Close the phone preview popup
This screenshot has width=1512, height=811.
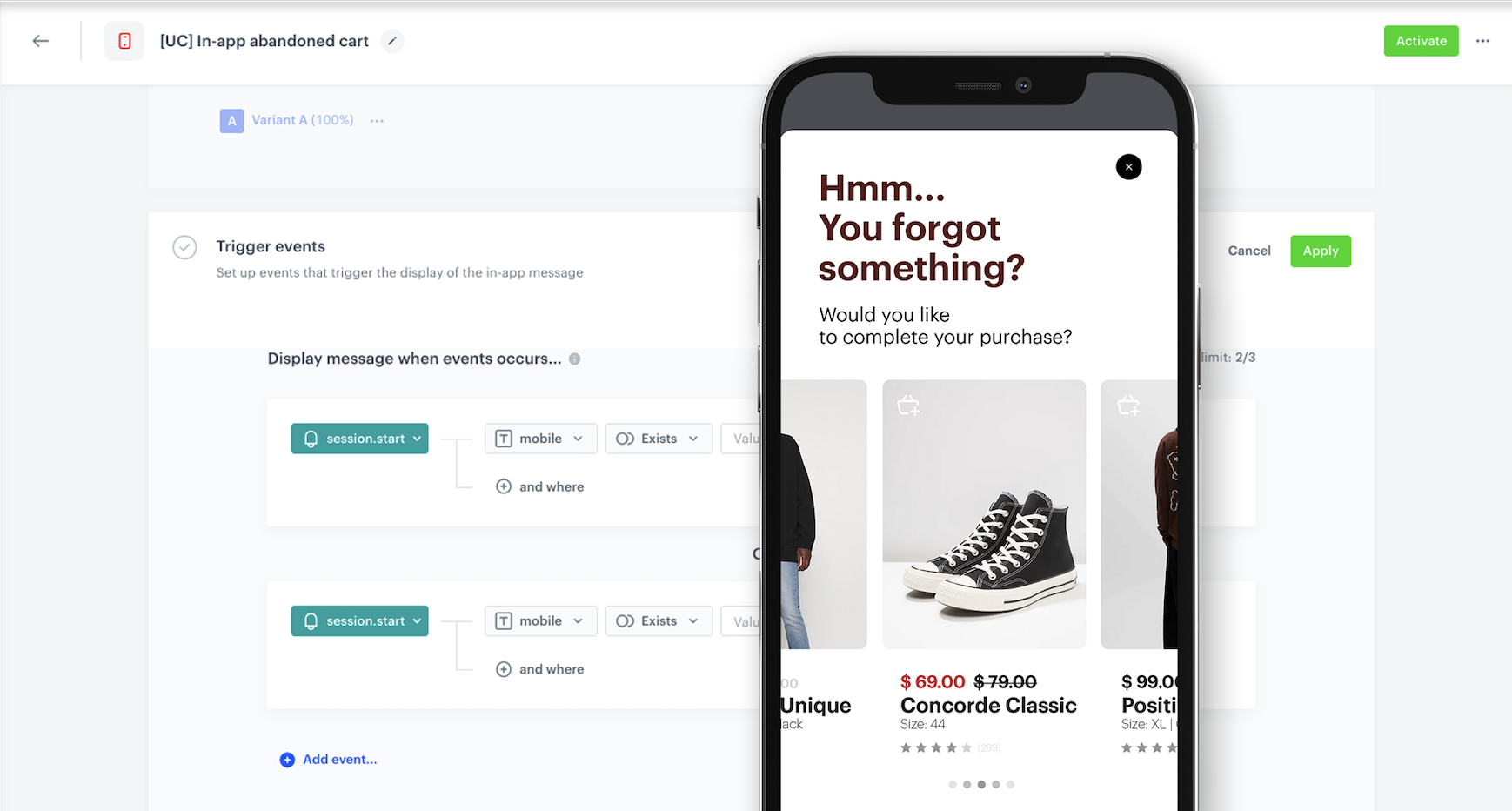point(1128,167)
